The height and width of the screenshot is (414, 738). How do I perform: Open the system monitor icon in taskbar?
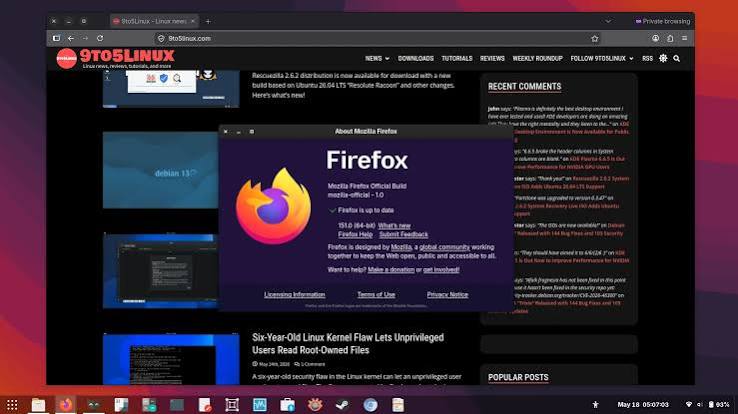259,405
